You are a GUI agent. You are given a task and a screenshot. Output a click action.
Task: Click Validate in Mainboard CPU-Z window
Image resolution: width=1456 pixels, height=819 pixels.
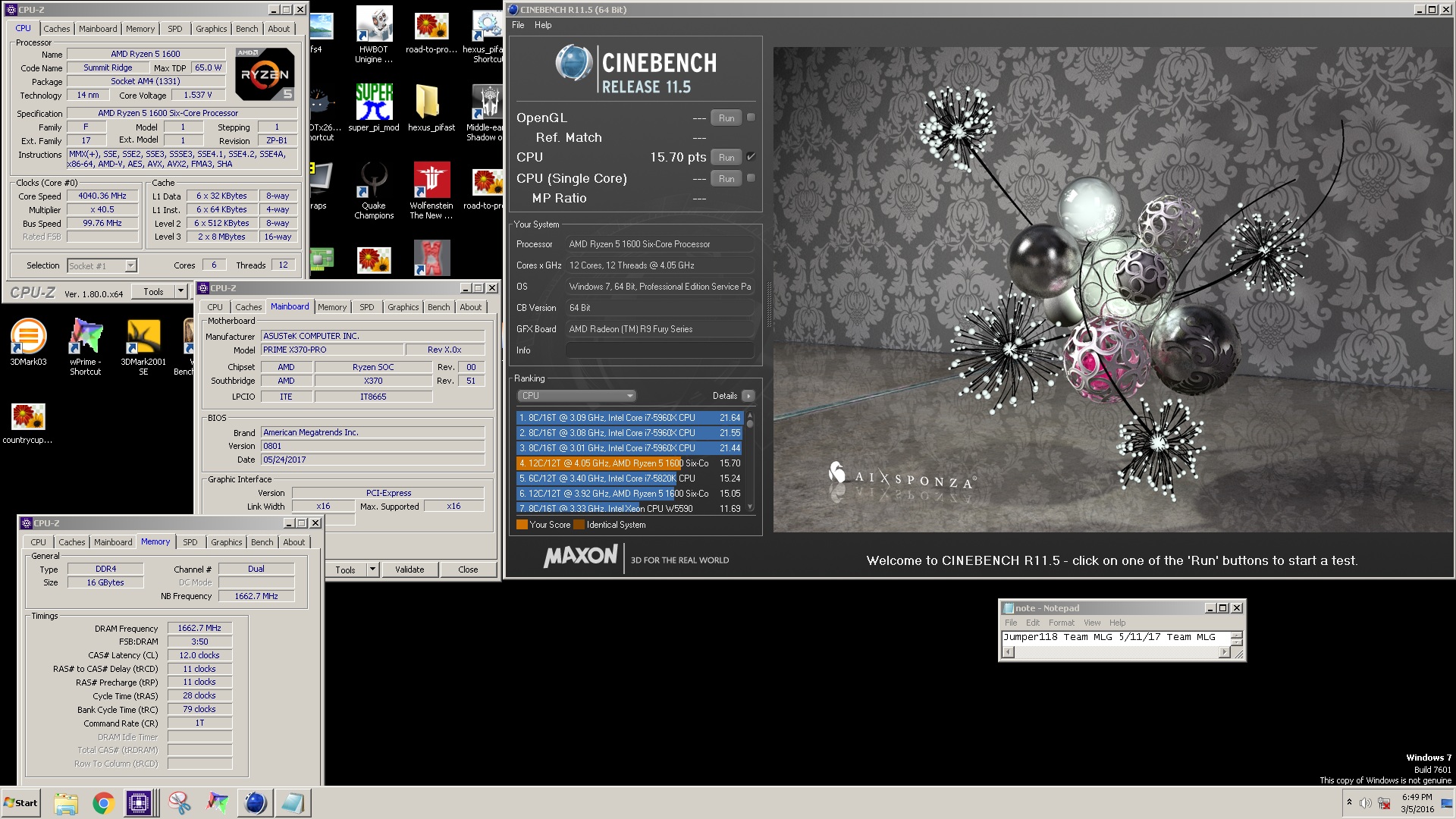(x=409, y=570)
